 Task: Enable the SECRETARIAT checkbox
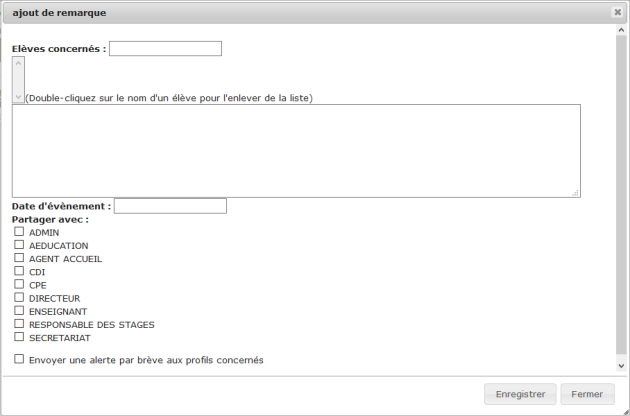[x=19, y=337]
